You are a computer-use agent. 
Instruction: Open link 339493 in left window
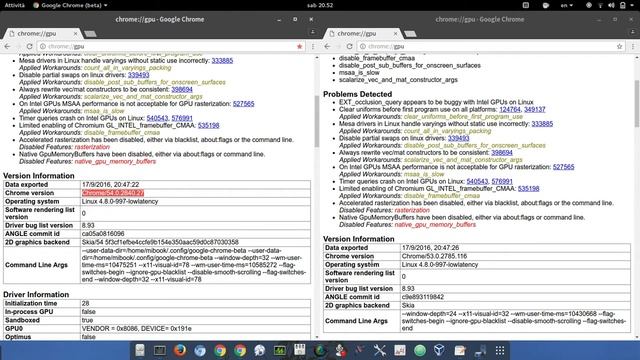tap(138, 75)
